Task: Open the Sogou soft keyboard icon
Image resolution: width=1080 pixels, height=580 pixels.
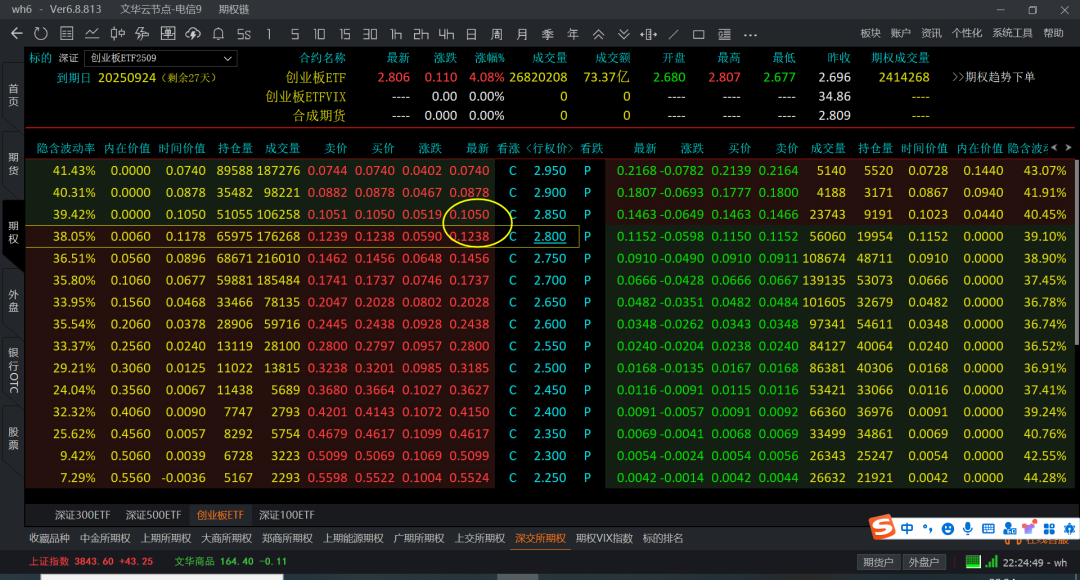Action: (x=988, y=528)
